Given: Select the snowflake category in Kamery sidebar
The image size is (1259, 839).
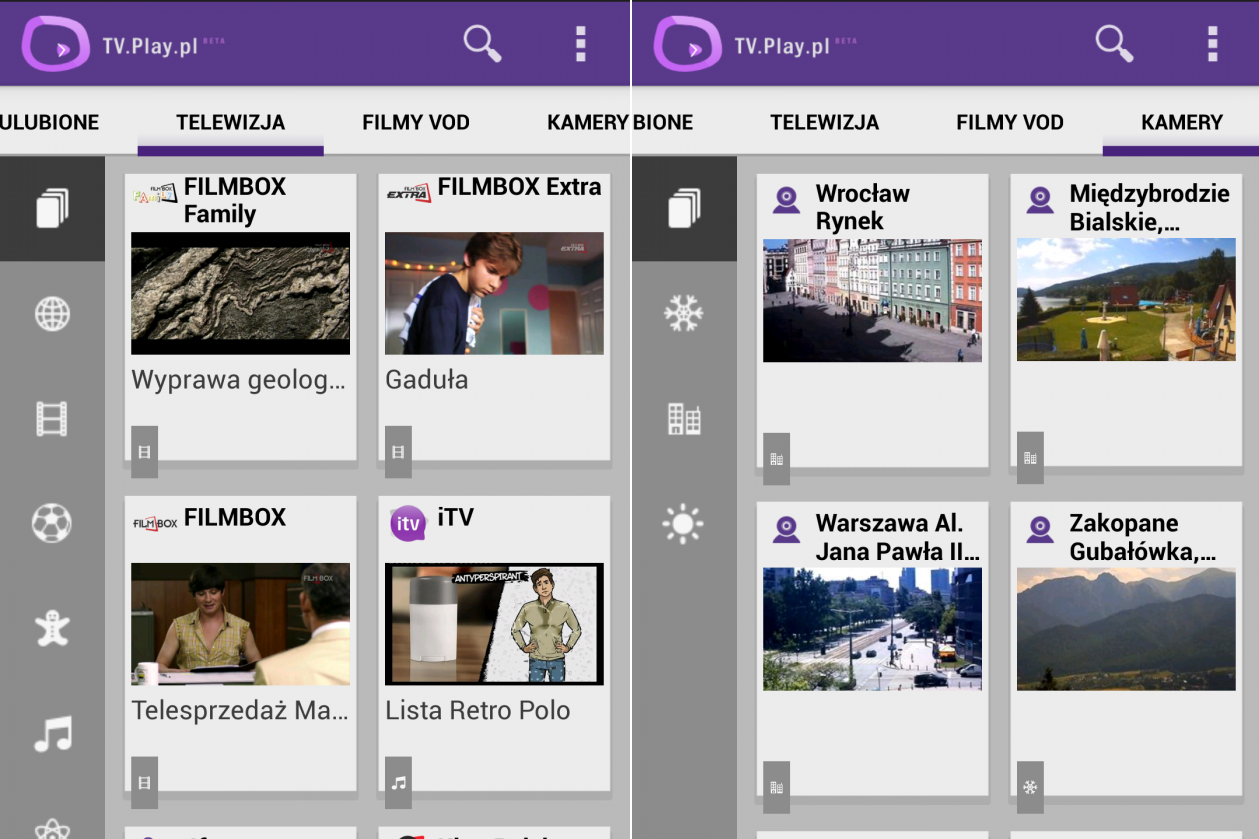Looking at the screenshot, I should pyautogui.click(x=684, y=313).
